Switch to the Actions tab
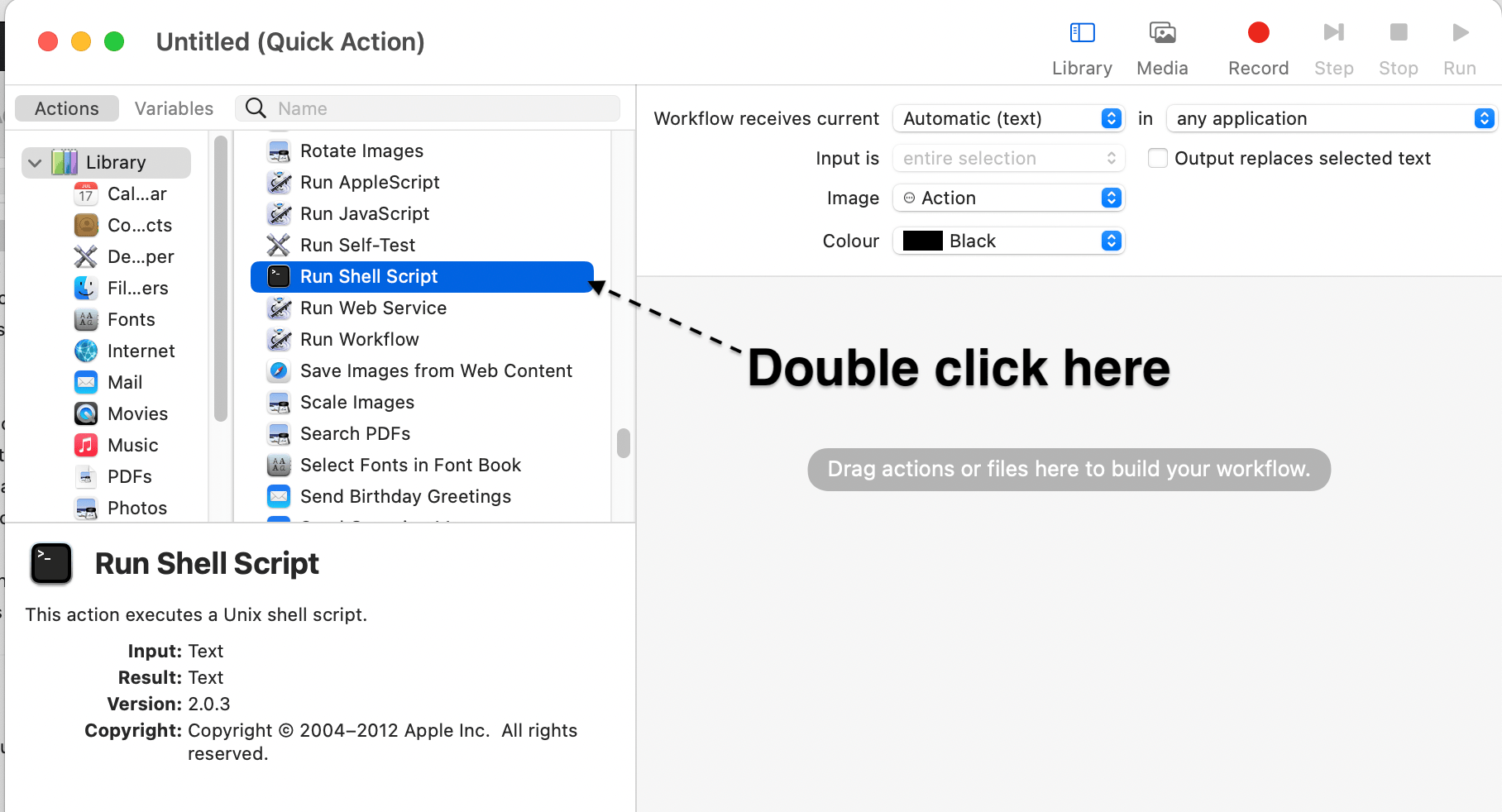Image resolution: width=1502 pixels, height=812 pixels. (67, 109)
